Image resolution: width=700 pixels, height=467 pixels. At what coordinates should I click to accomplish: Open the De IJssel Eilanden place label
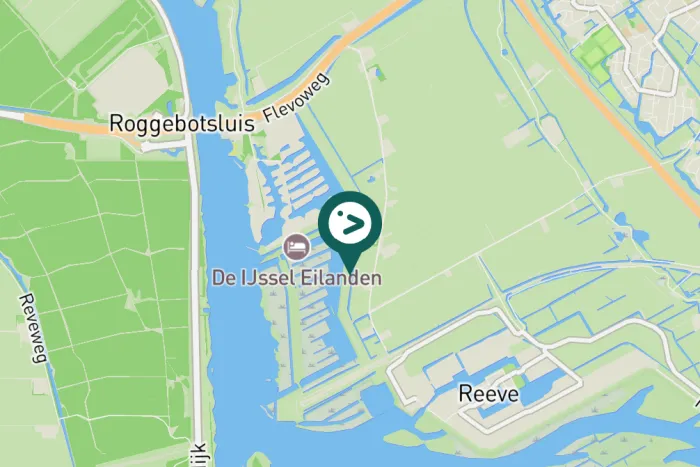(296, 278)
